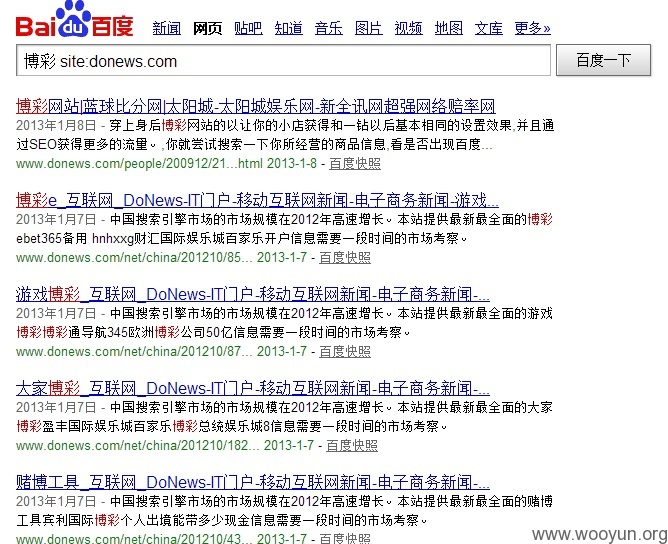The width and height of the screenshot is (668, 544).
Task: Click snippet text mentioning 工具宾利国际
Action: [222, 520]
